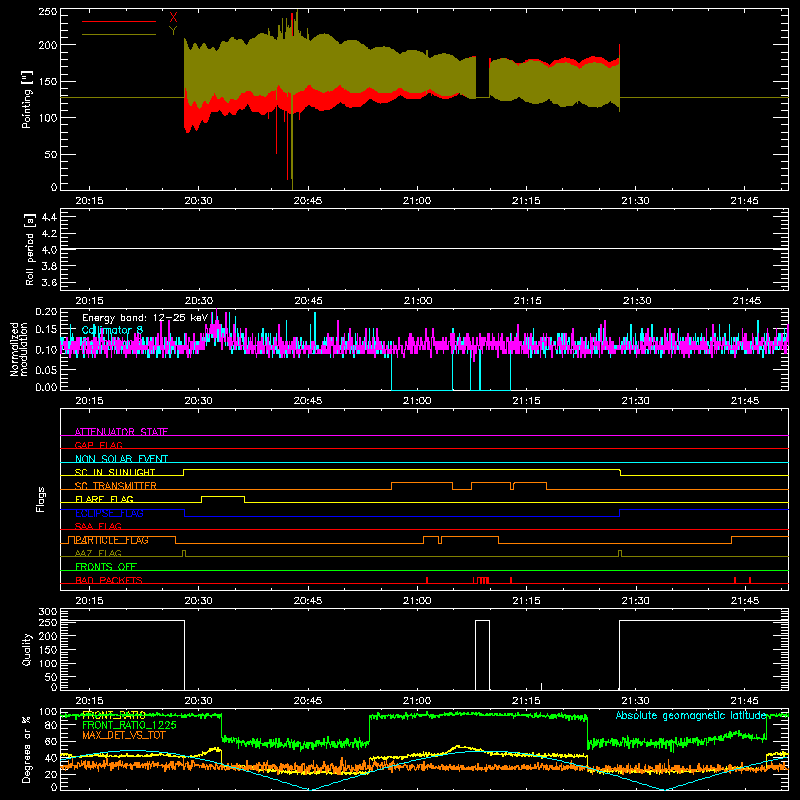This screenshot has height=800, width=800.
Task: Select the green FRONTS_OFF label
Action: tap(106, 567)
